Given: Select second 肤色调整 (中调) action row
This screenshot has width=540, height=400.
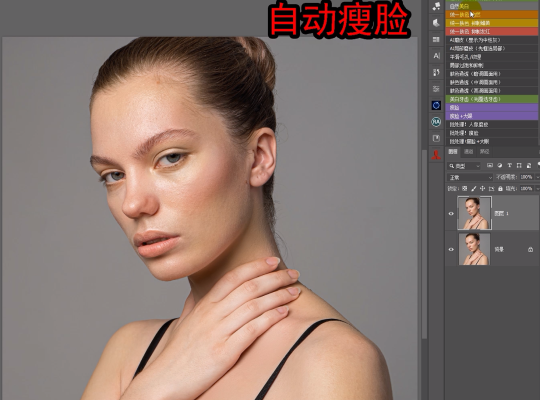Looking at the screenshot, I should tap(491, 82).
